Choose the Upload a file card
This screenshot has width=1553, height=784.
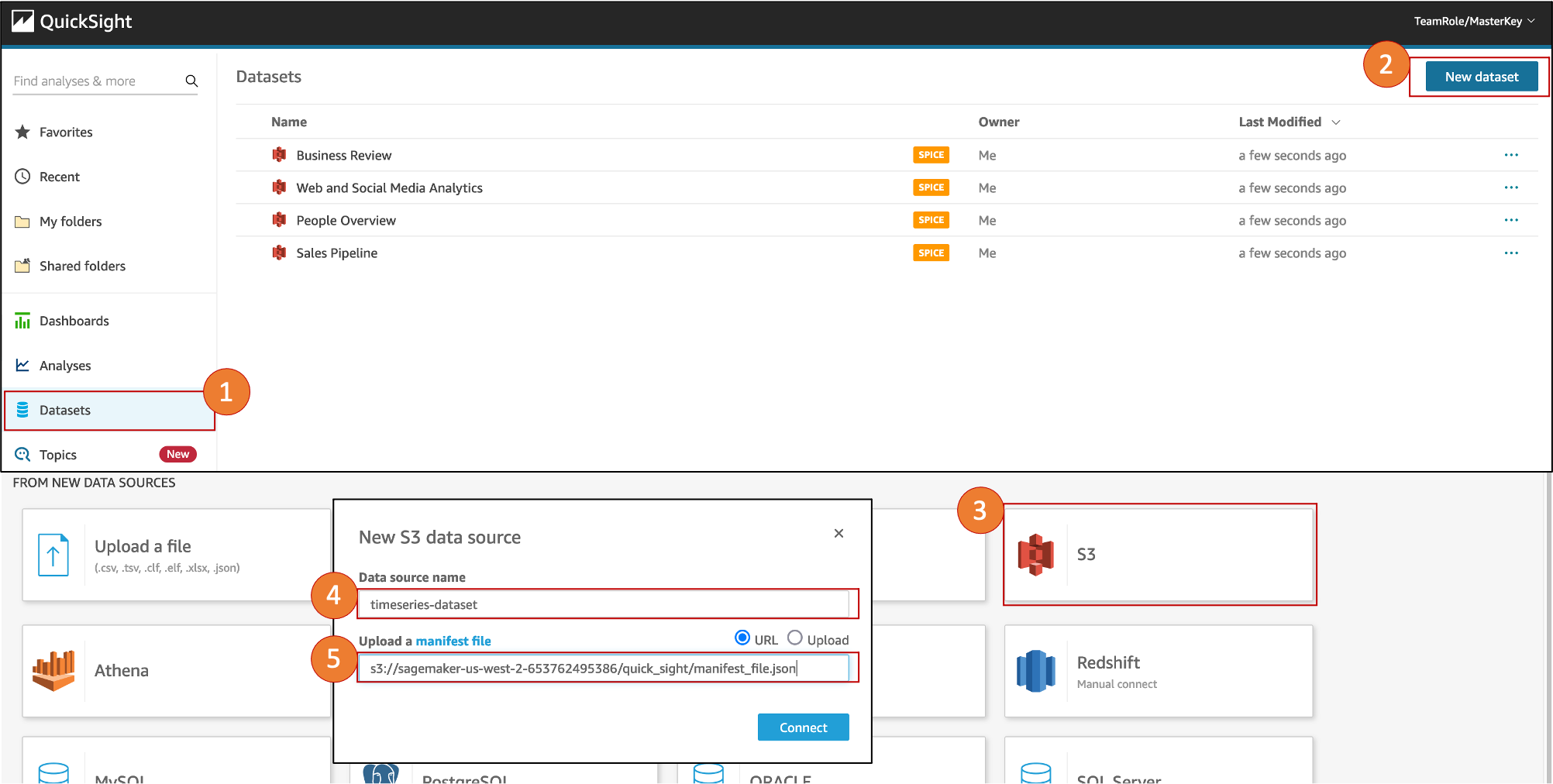point(177,555)
